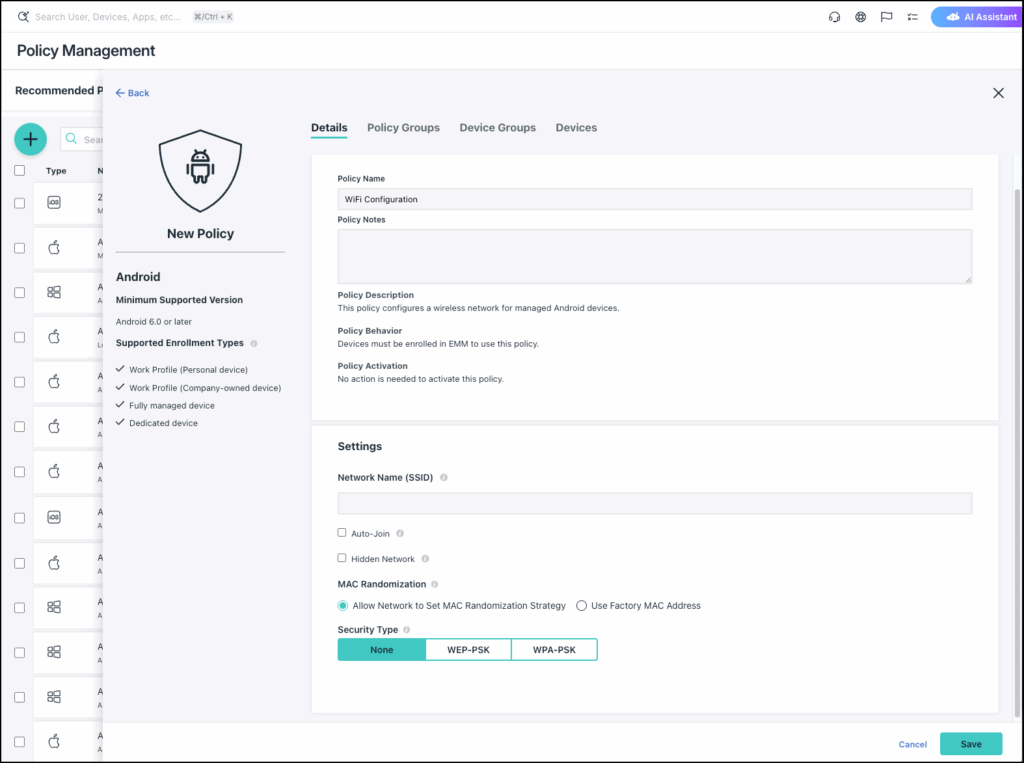Select Allow Network to Set MAC Randomization Strategy
The image size is (1024, 763).
(343, 606)
